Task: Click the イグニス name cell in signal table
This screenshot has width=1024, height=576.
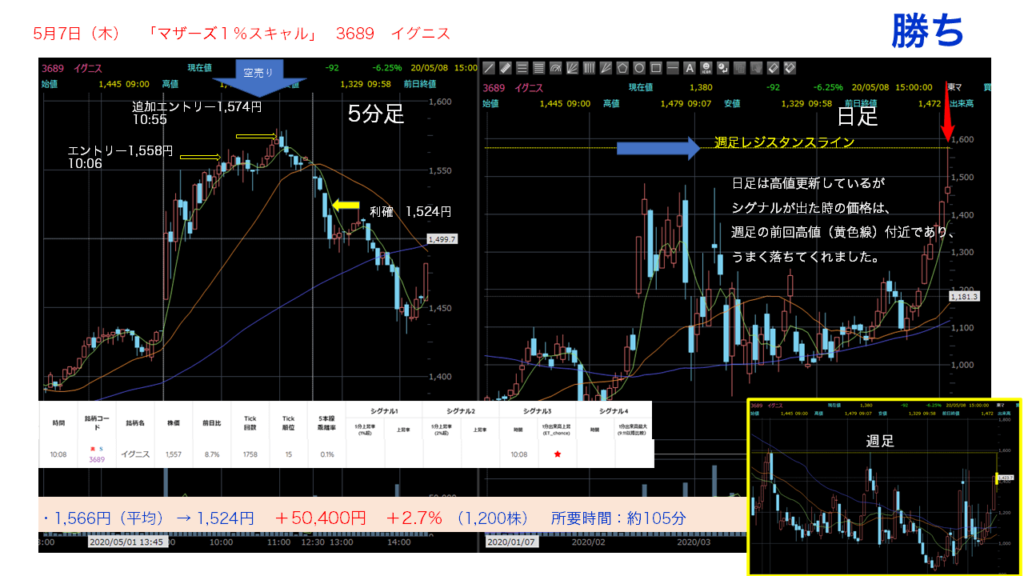Action: point(135,455)
